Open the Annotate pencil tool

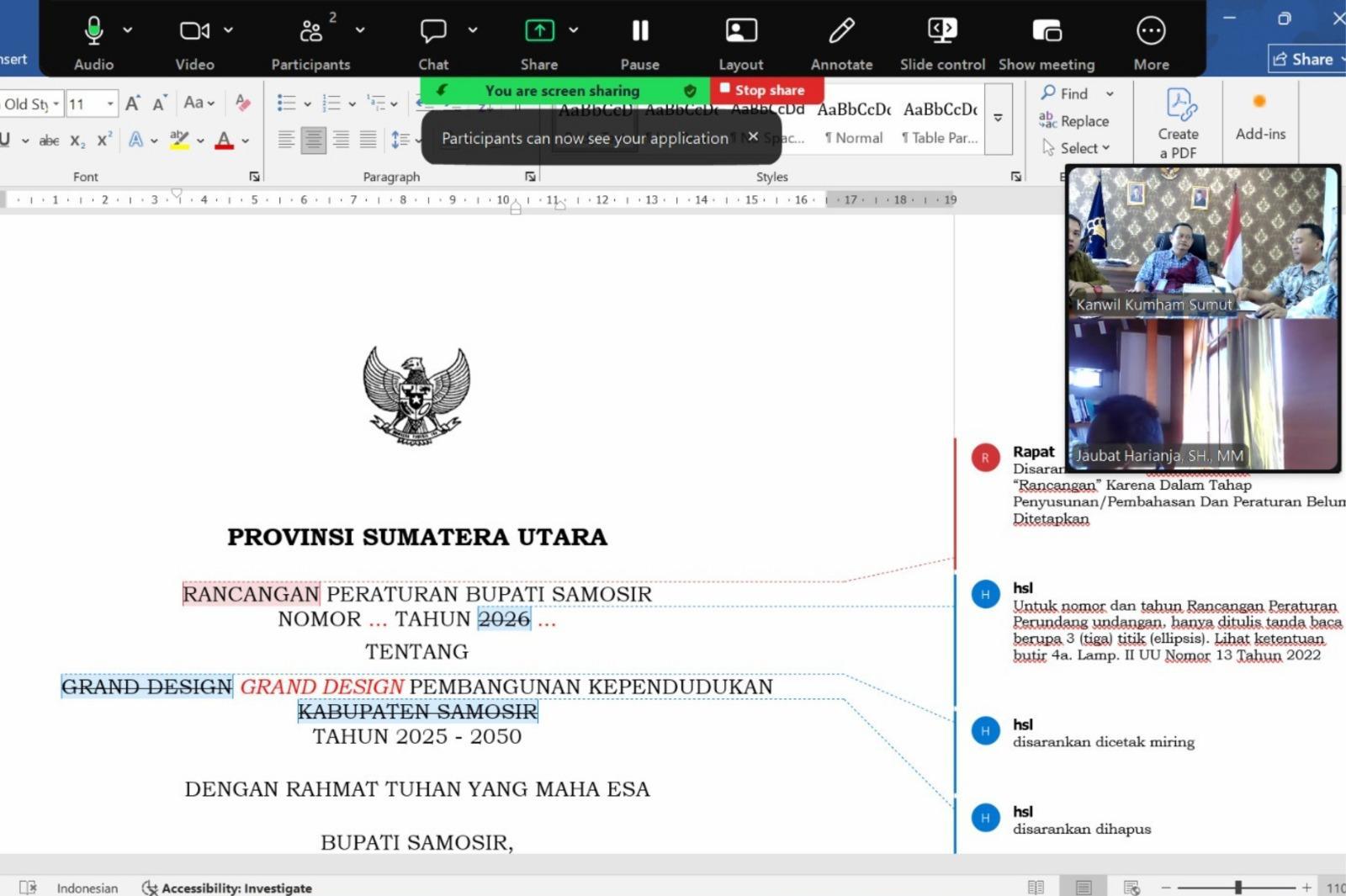pos(841,32)
